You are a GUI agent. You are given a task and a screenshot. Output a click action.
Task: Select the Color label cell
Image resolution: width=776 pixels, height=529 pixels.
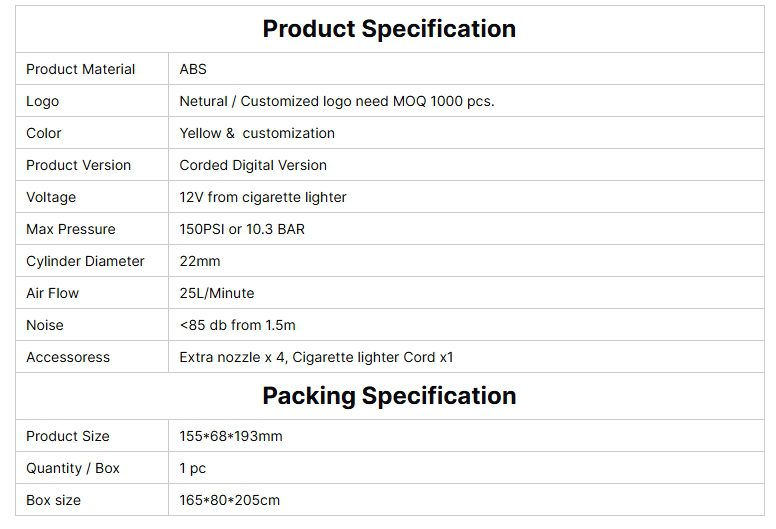pyautogui.click(x=44, y=133)
